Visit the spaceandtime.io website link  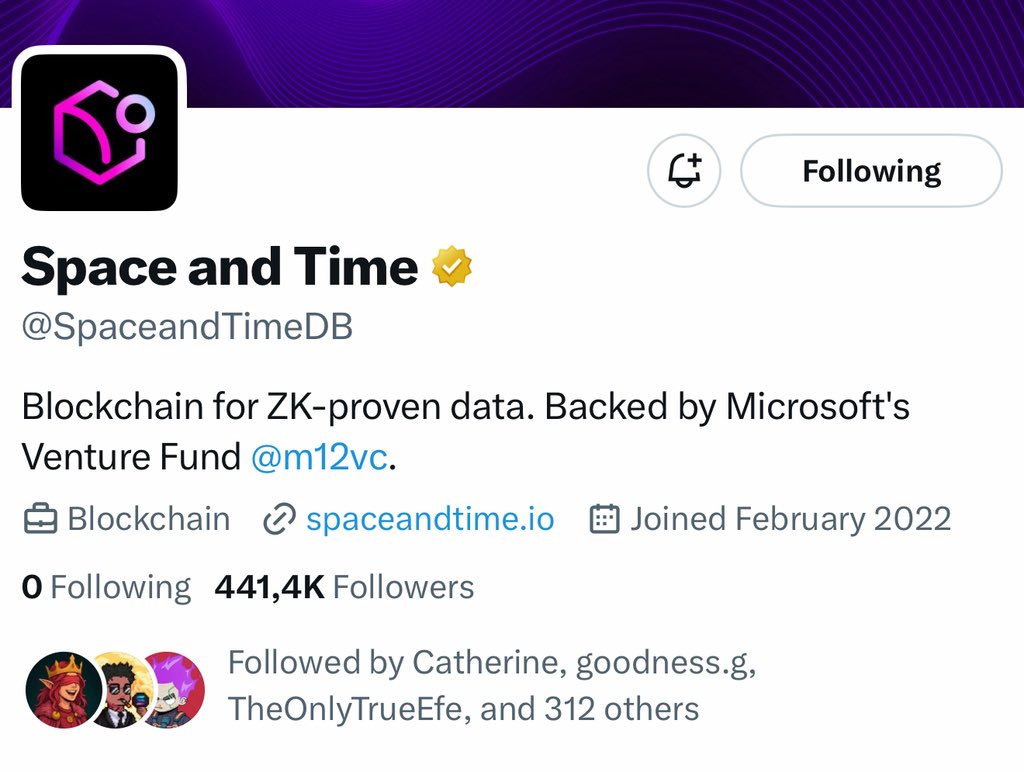click(430, 519)
